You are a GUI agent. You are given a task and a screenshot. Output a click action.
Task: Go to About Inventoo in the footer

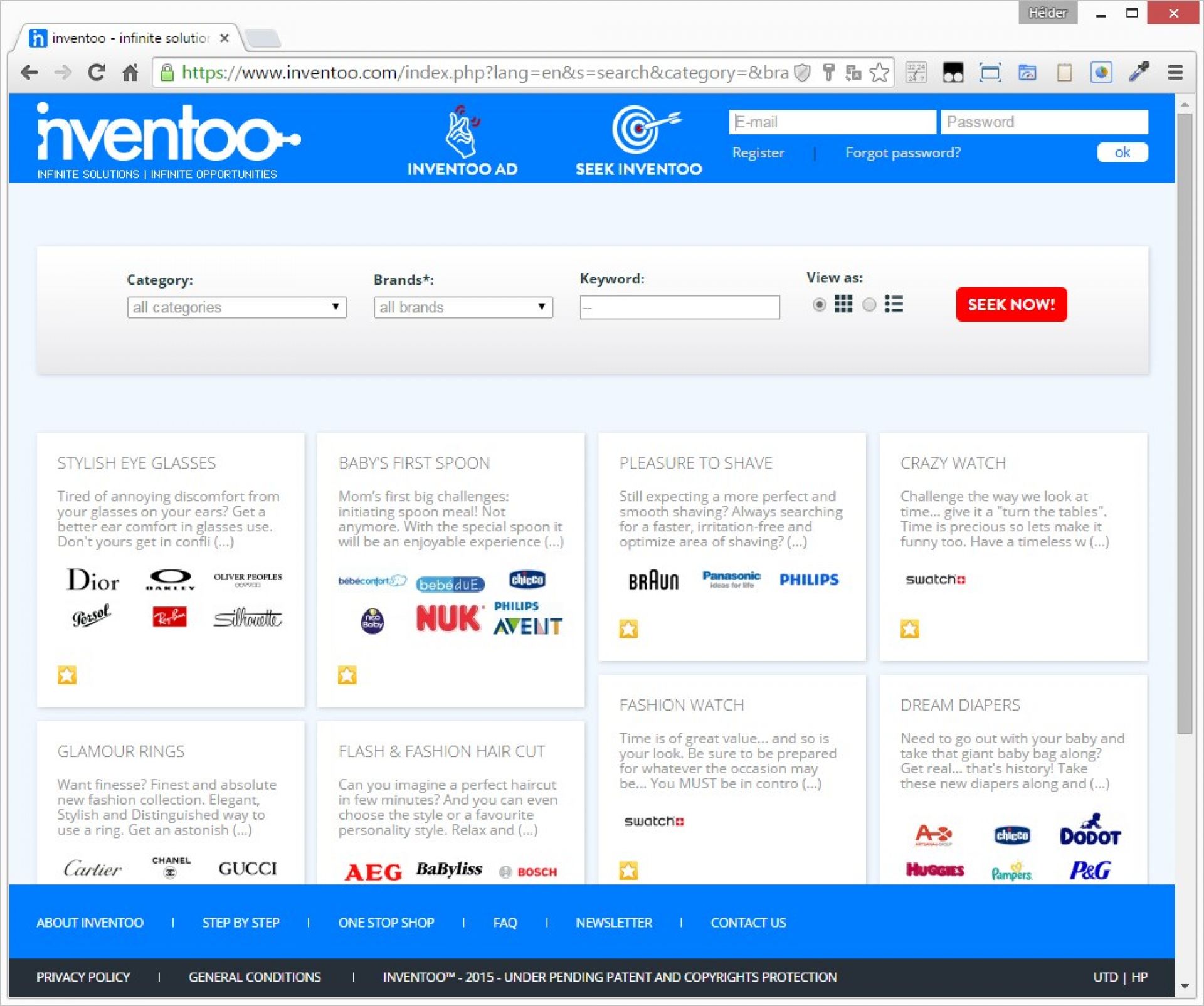(90, 923)
